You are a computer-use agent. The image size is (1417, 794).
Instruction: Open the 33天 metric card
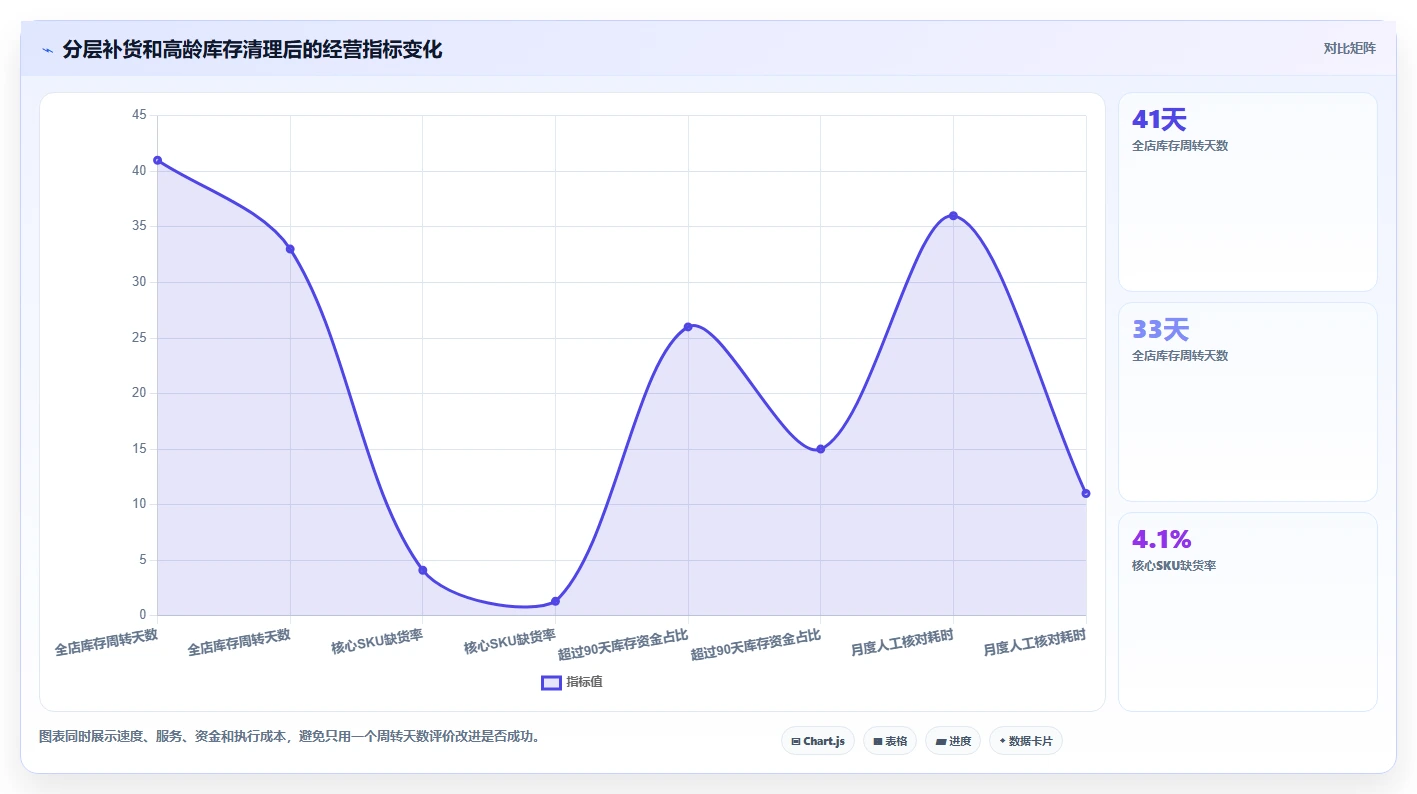1248,402
